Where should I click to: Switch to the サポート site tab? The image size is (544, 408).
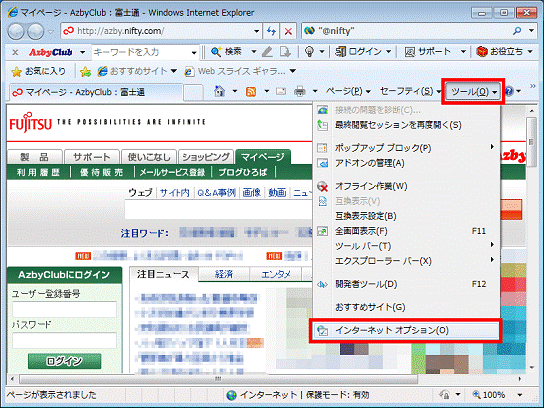(92, 157)
